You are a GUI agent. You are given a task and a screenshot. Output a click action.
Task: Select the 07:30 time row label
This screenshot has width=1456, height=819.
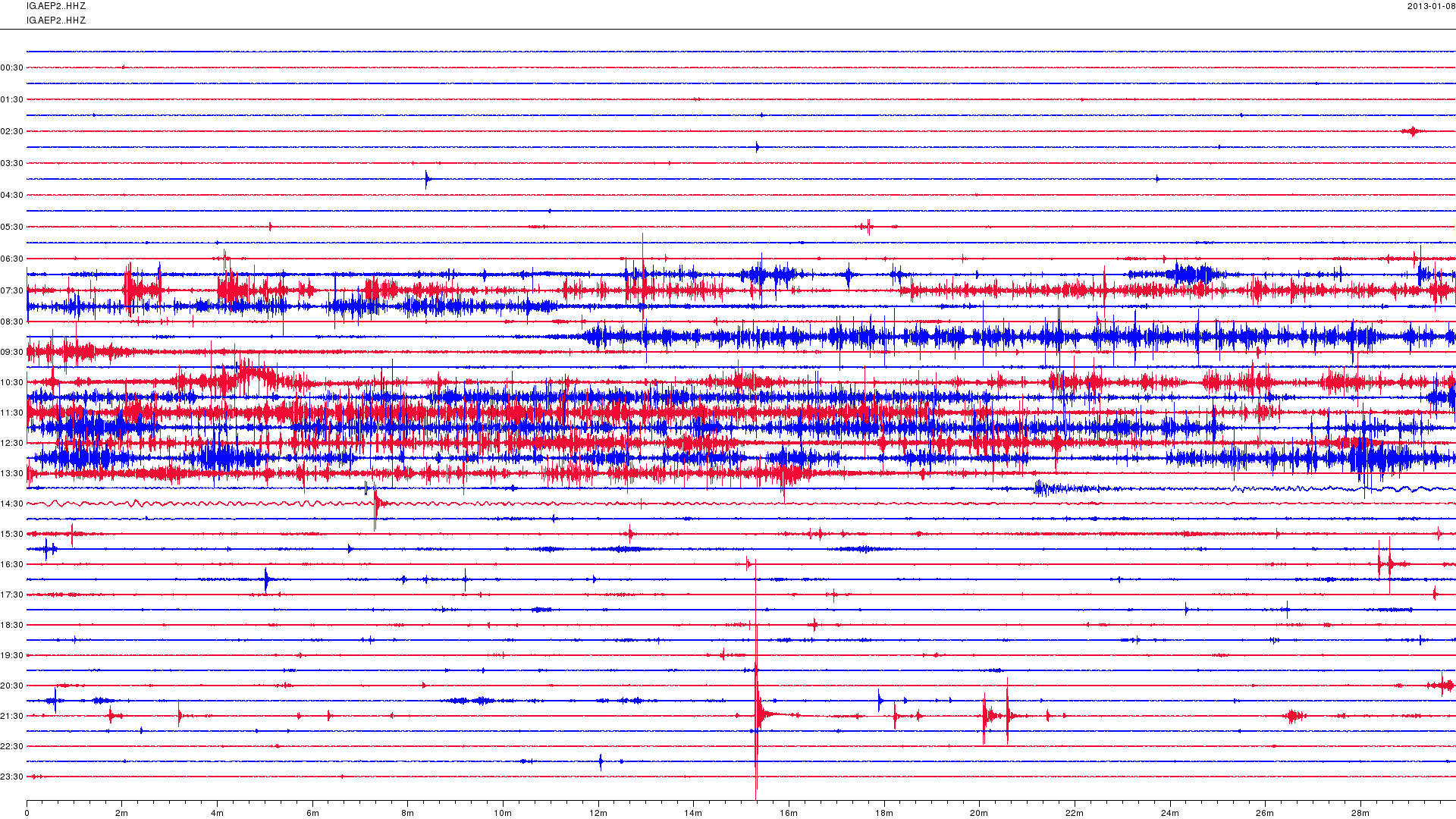click(12, 290)
